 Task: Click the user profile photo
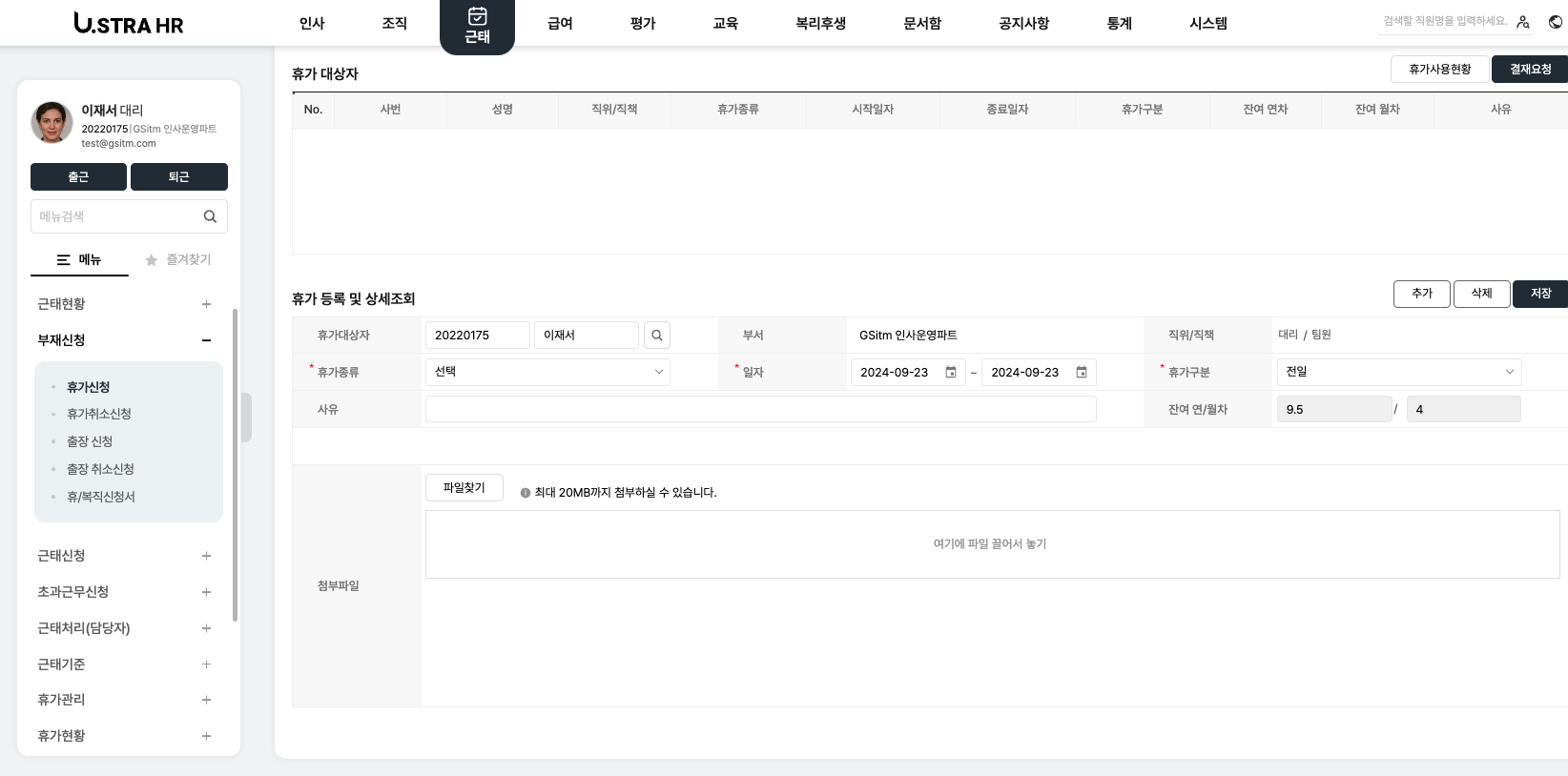(52, 123)
